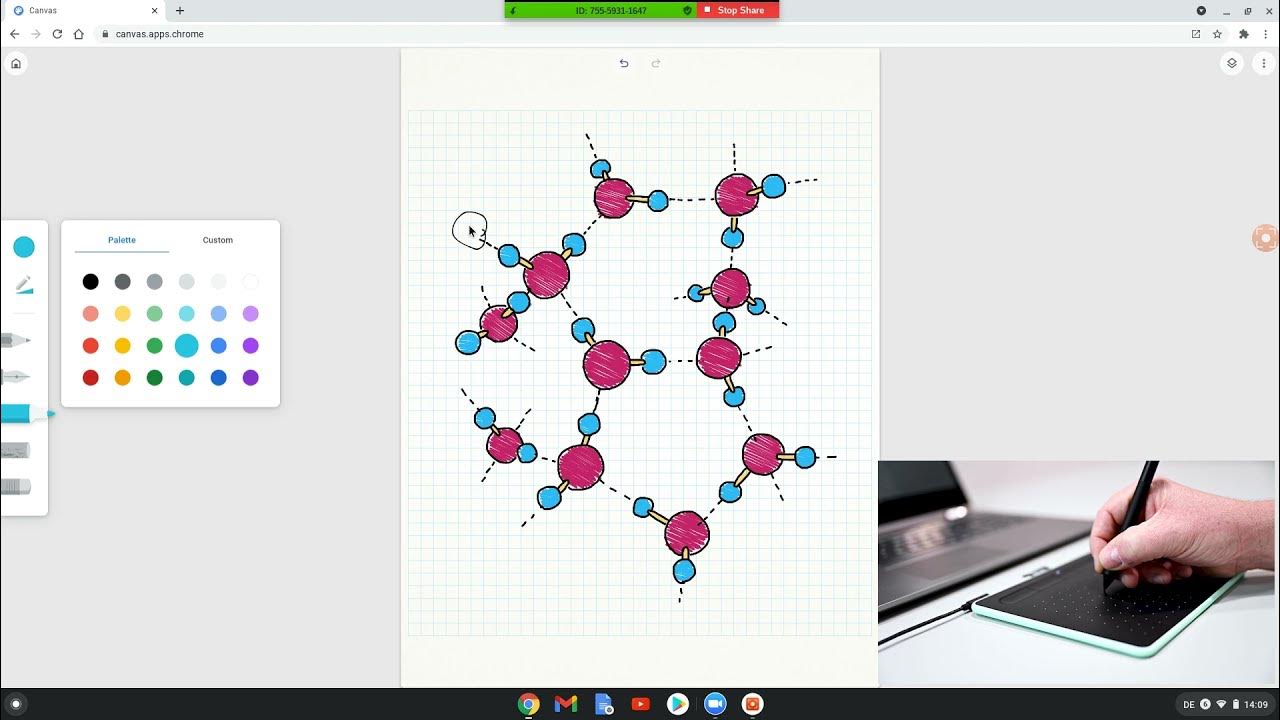Open Zoom from the shelf
The width and height of the screenshot is (1280, 720).
(x=715, y=704)
